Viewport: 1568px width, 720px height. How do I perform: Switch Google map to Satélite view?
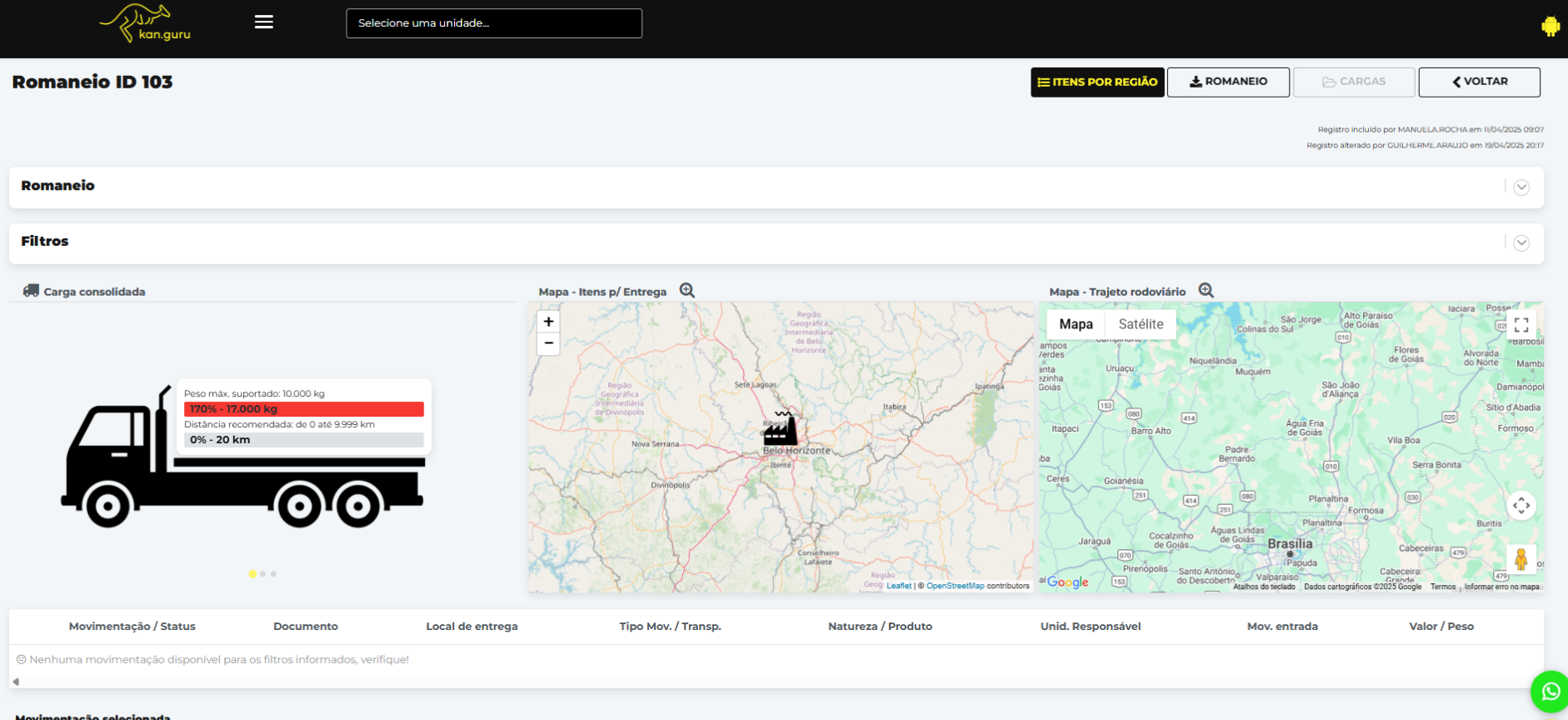[x=1141, y=324]
